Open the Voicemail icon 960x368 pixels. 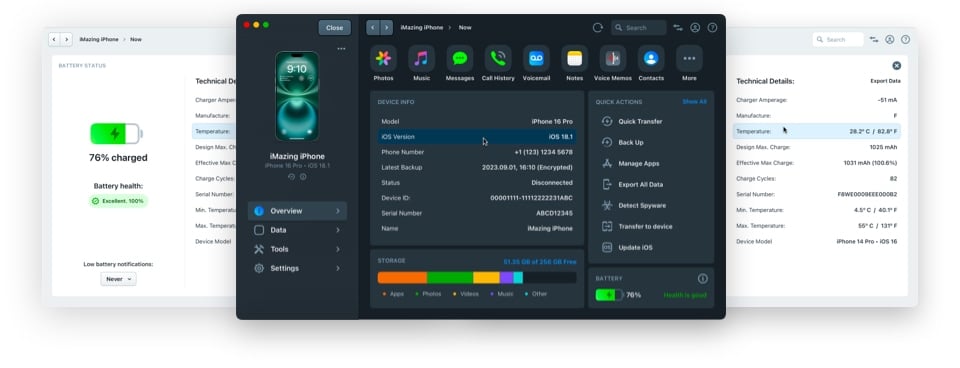point(536,58)
